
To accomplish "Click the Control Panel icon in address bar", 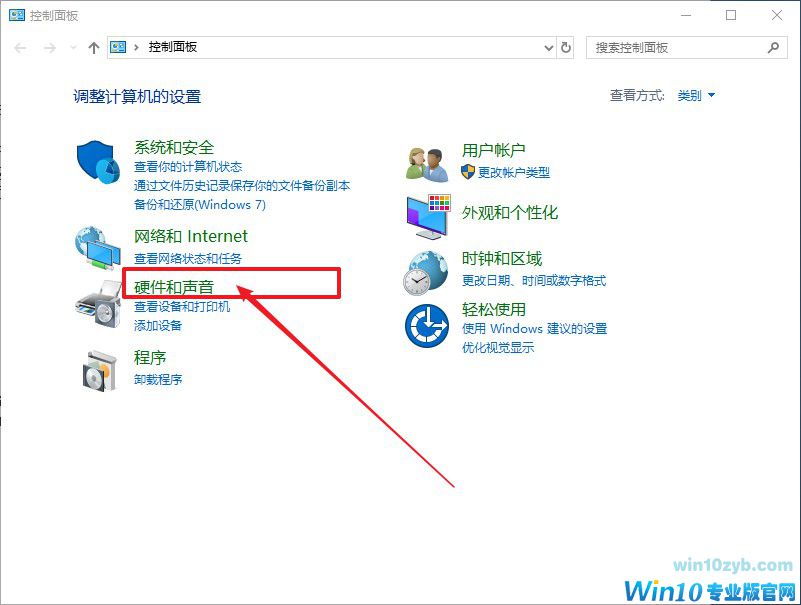I will tap(119, 48).
